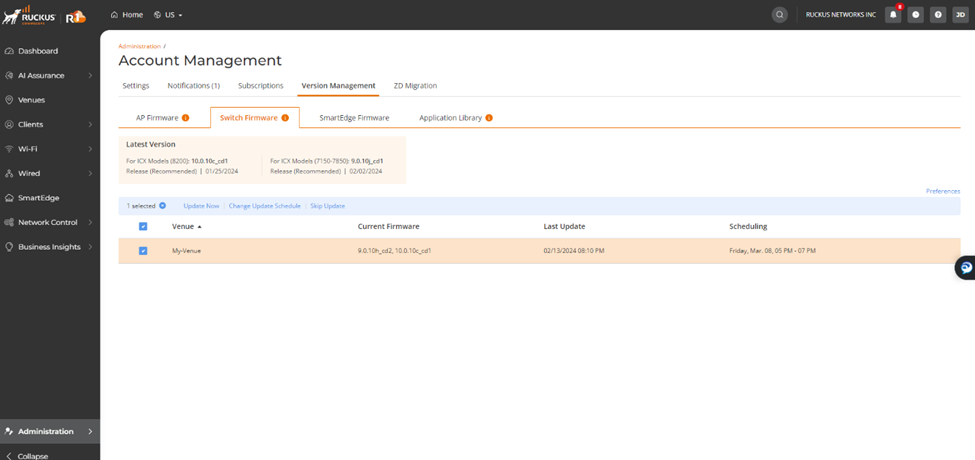Click Update Now
This screenshot has width=975, height=460.
201,206
